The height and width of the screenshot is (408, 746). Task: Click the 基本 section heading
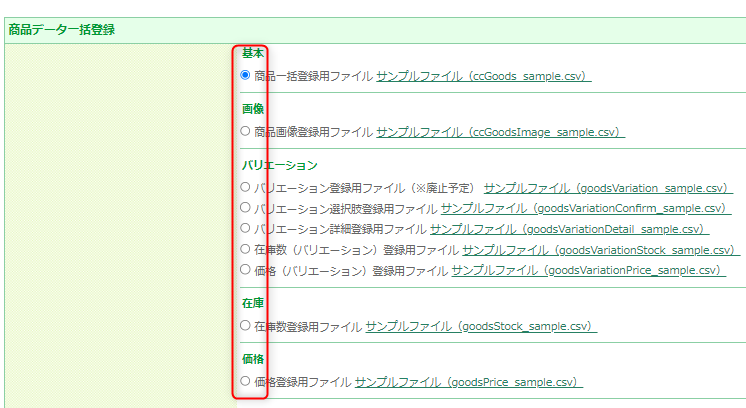coord(253,53)
